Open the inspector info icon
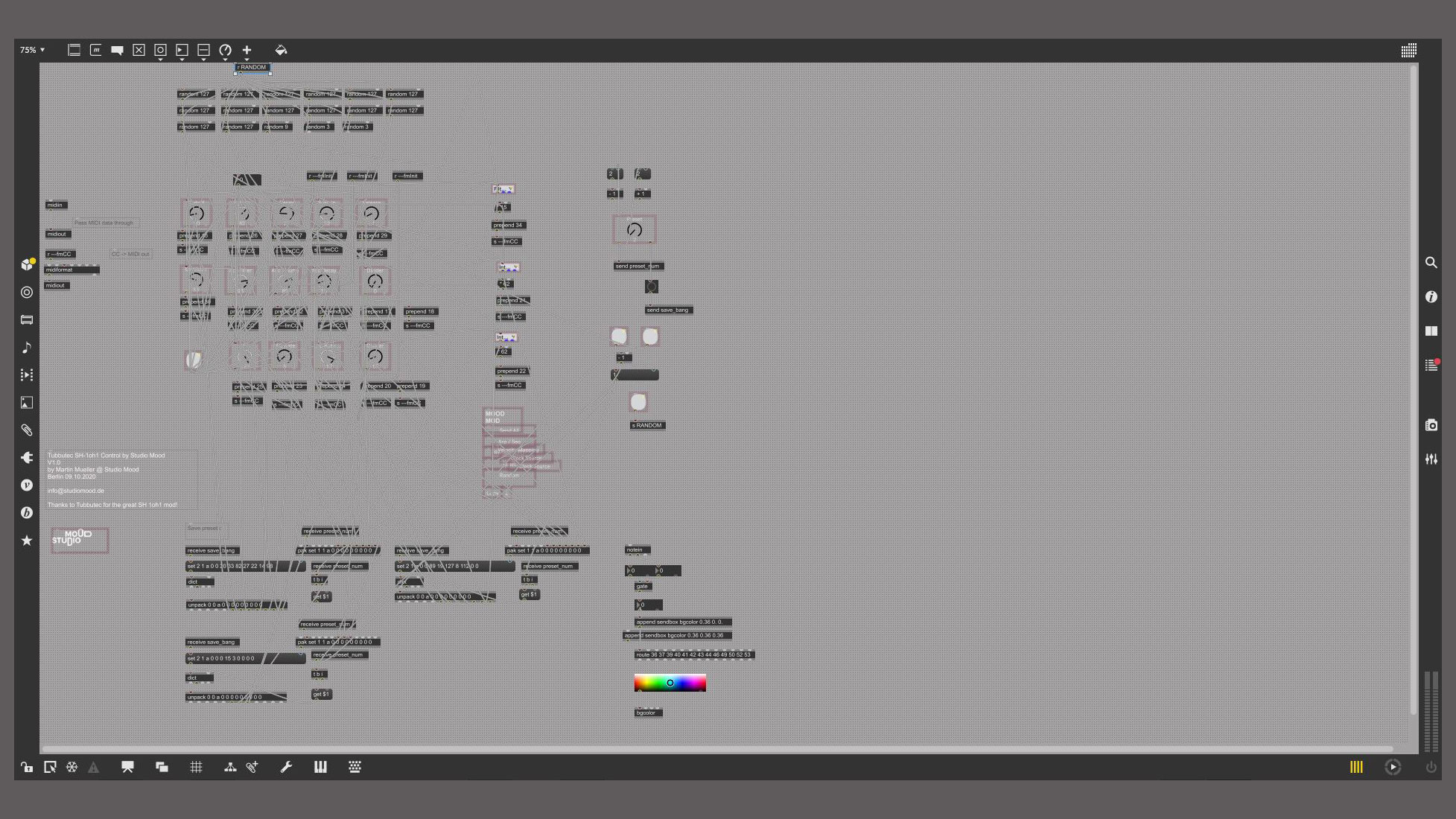Screen dimensions: 1456x819 pos(1431,297)
